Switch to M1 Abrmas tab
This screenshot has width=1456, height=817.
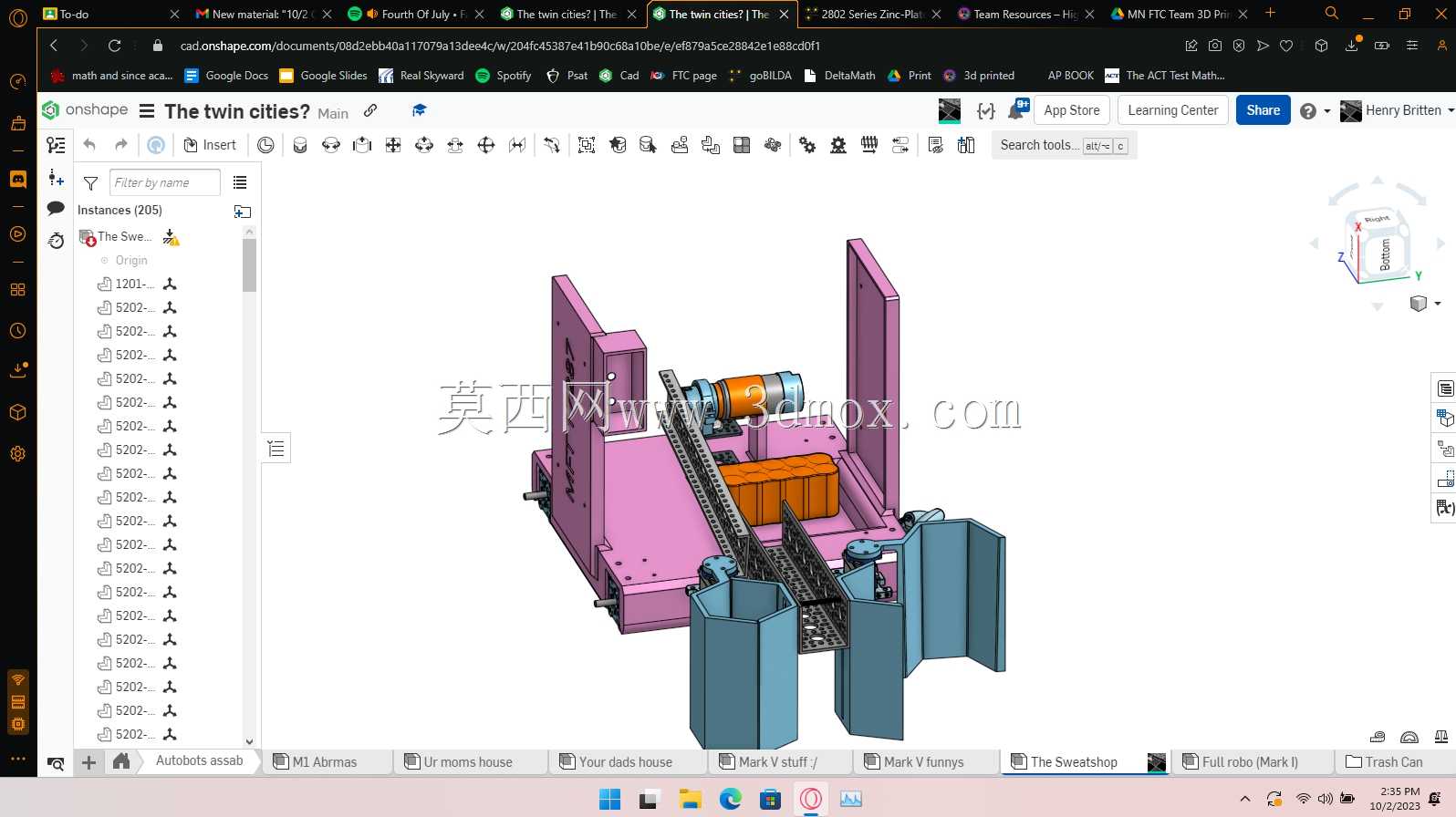[x=325, y=762]
